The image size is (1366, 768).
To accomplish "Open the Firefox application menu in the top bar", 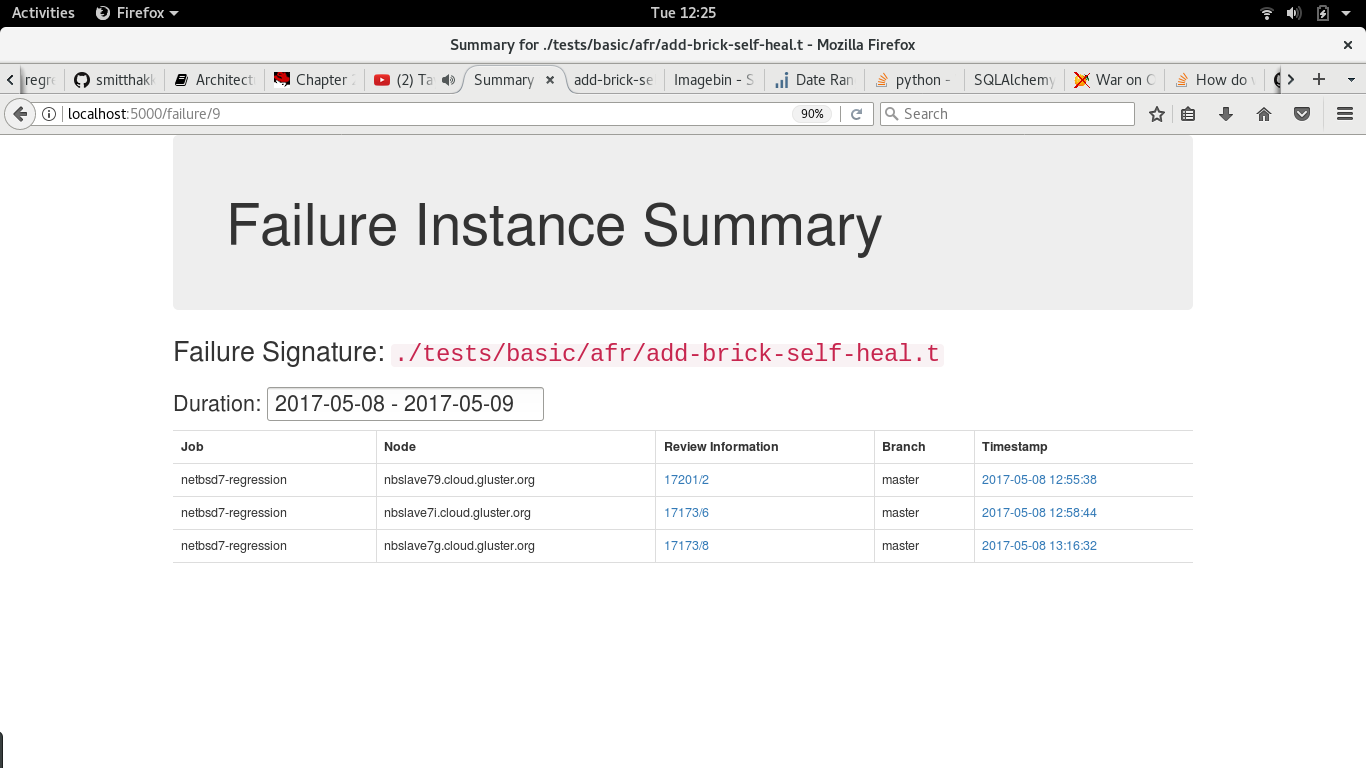I will (x=137, y=13).
